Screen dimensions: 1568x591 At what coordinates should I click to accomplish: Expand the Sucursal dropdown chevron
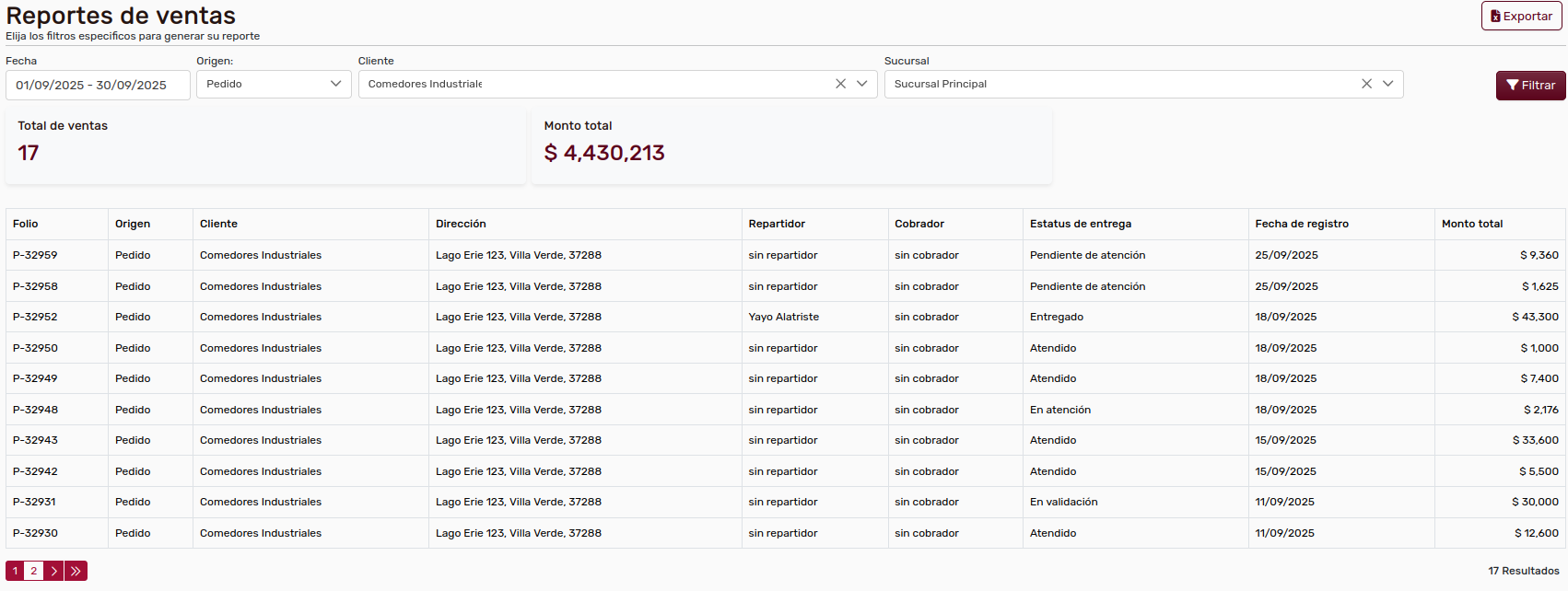[1388, 84]
